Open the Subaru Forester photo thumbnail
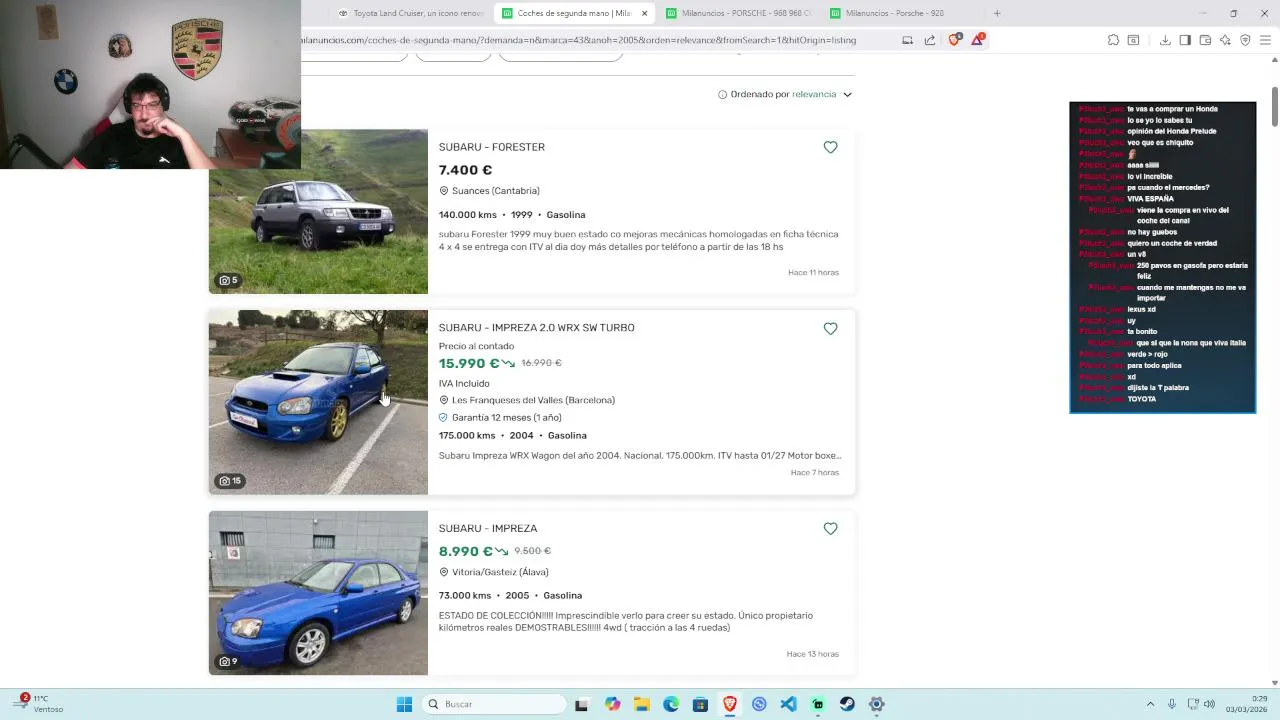Viewport: 1280px width, 720px height. (x=318, y=211)
